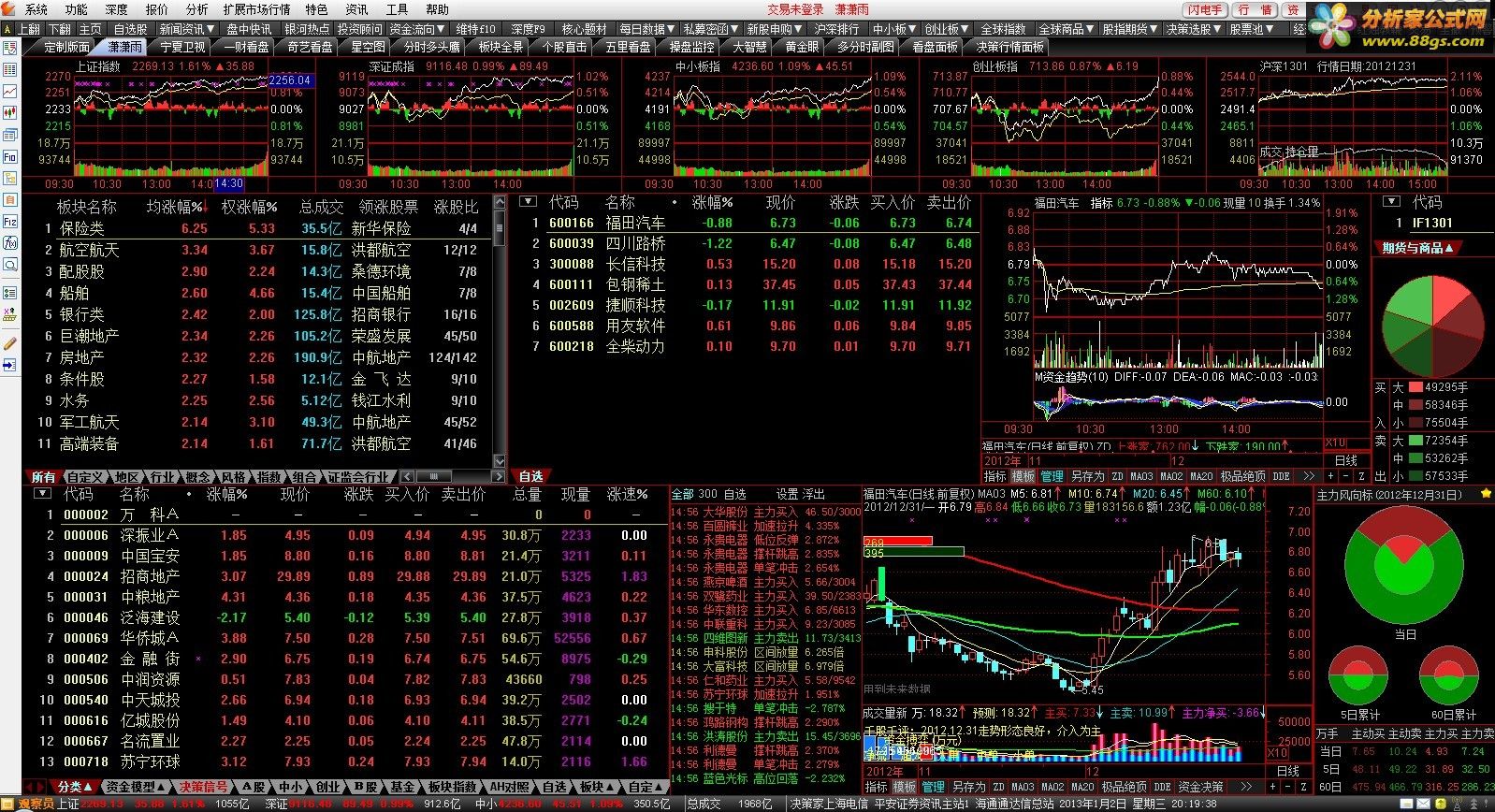Open 私募密函 dropdown in toolbar
The image size is (1495, 812).
[710, 29]
